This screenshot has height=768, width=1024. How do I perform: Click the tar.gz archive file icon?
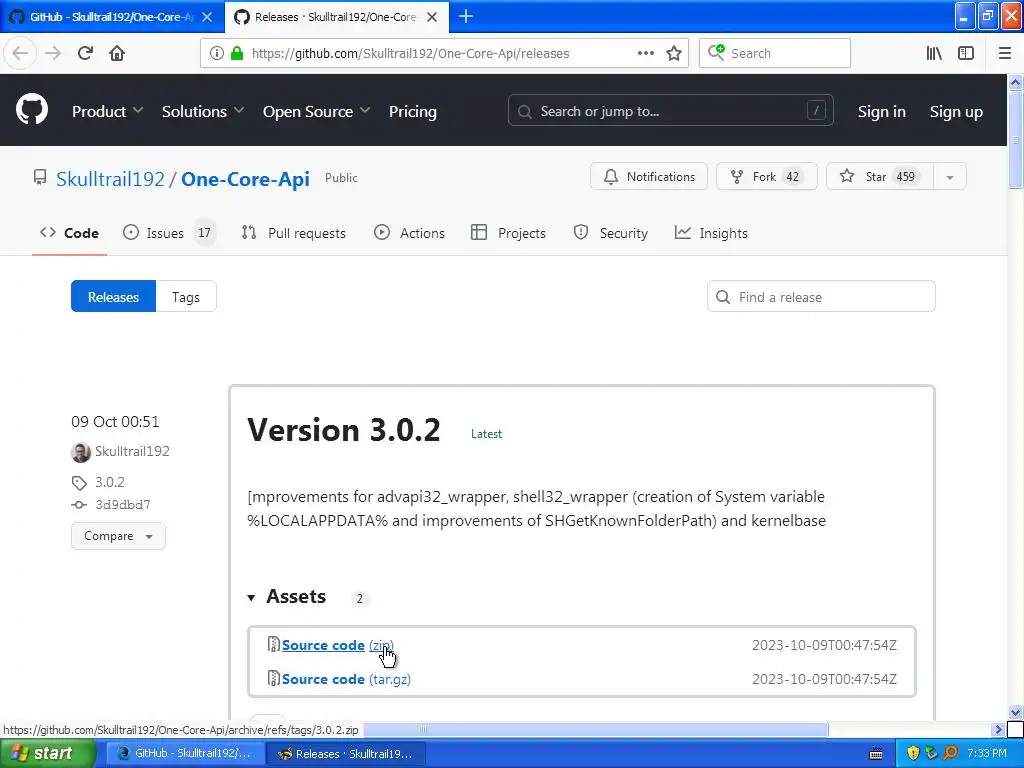(274, 679)
